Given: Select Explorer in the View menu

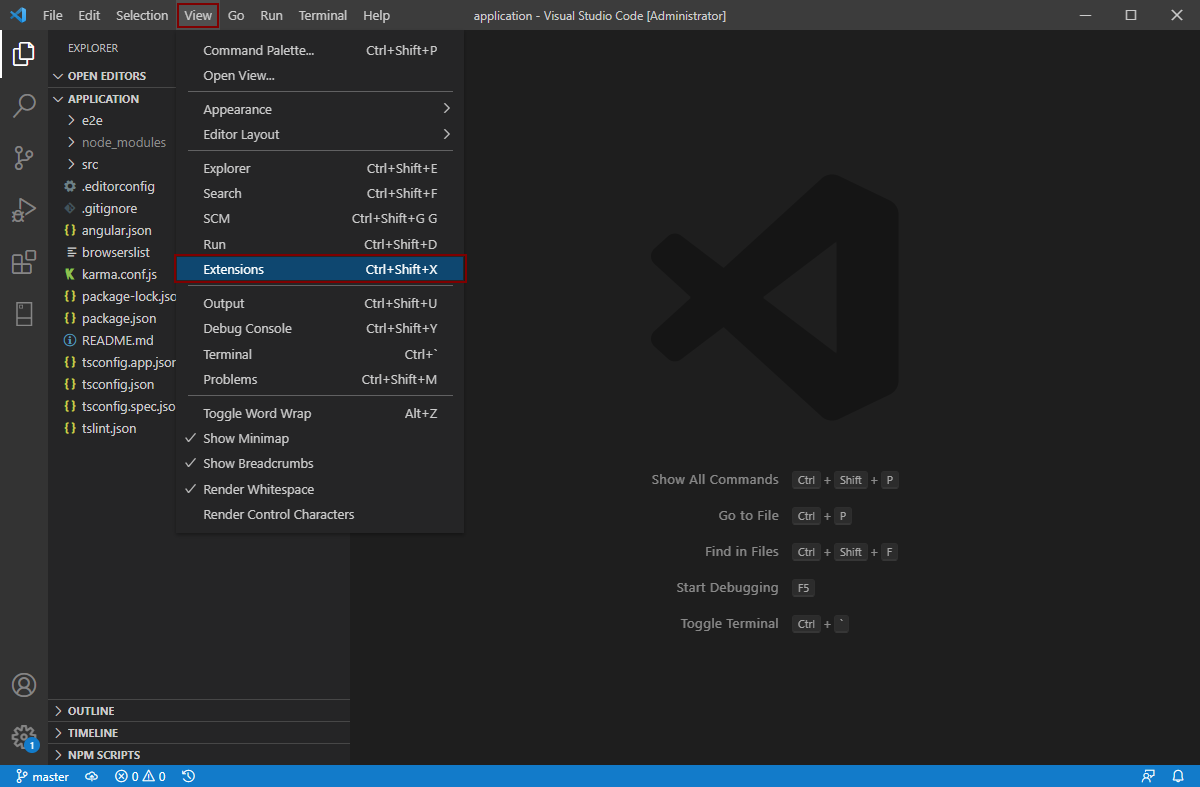Looking at the screenshot, I should [320, 168].
